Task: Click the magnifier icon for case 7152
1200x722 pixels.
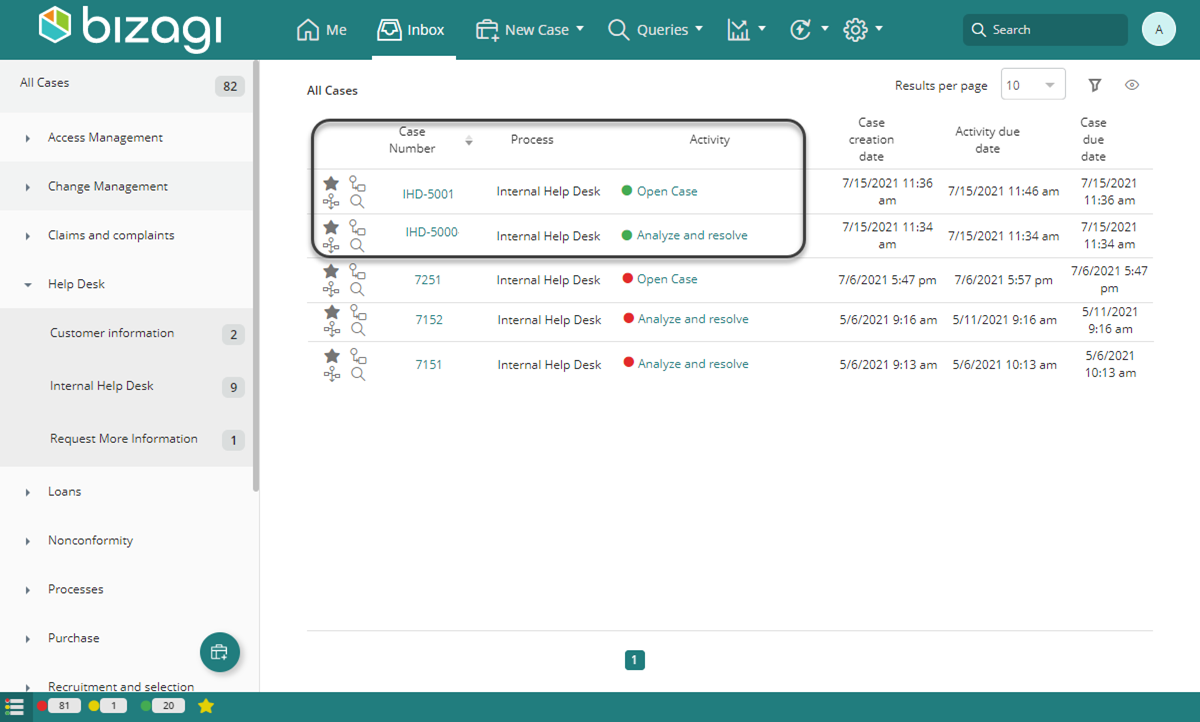Action: pyautogui.click(x=358, y=329)
